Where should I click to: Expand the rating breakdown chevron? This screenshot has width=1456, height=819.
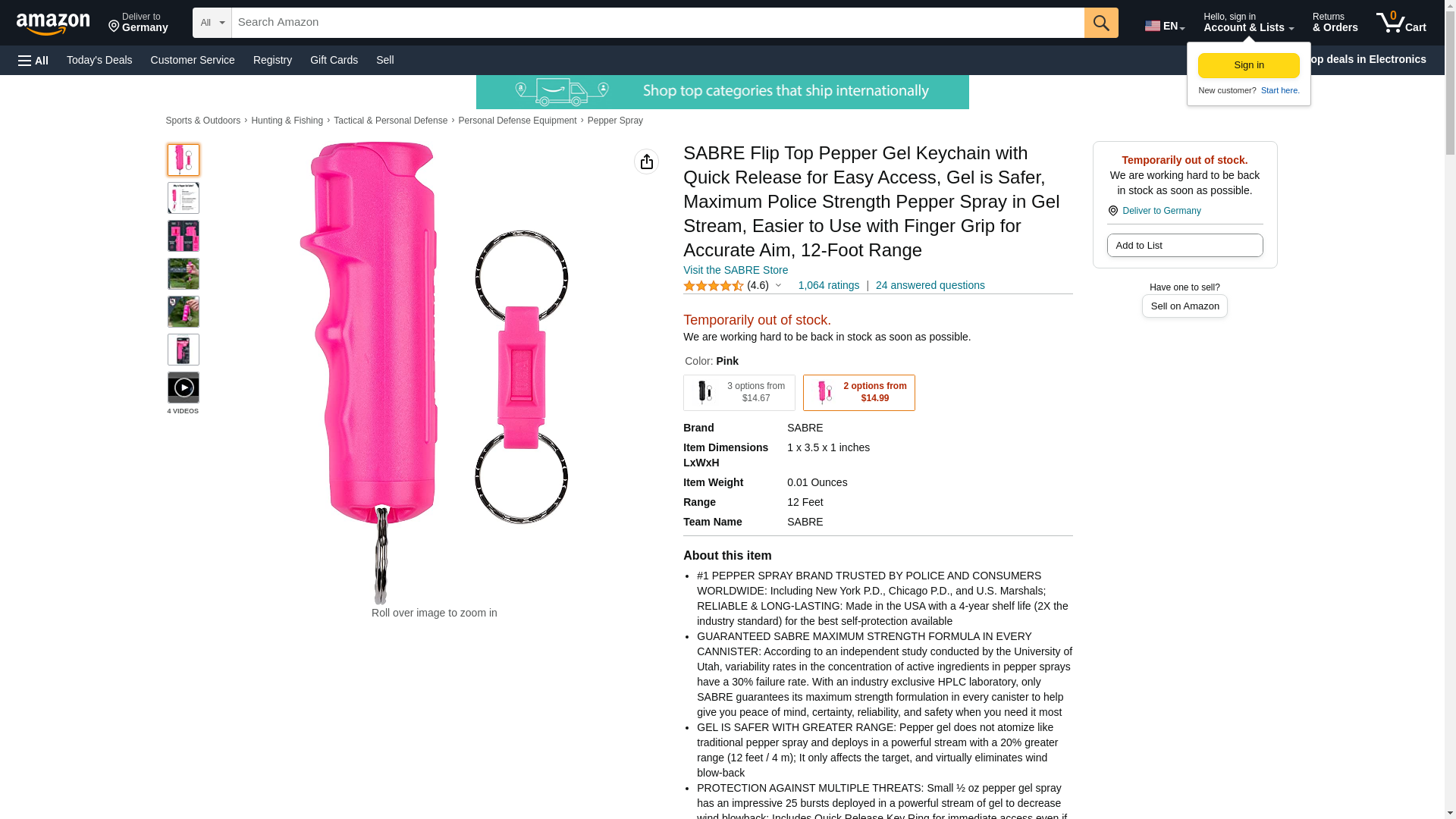click(x=778, y=286)
